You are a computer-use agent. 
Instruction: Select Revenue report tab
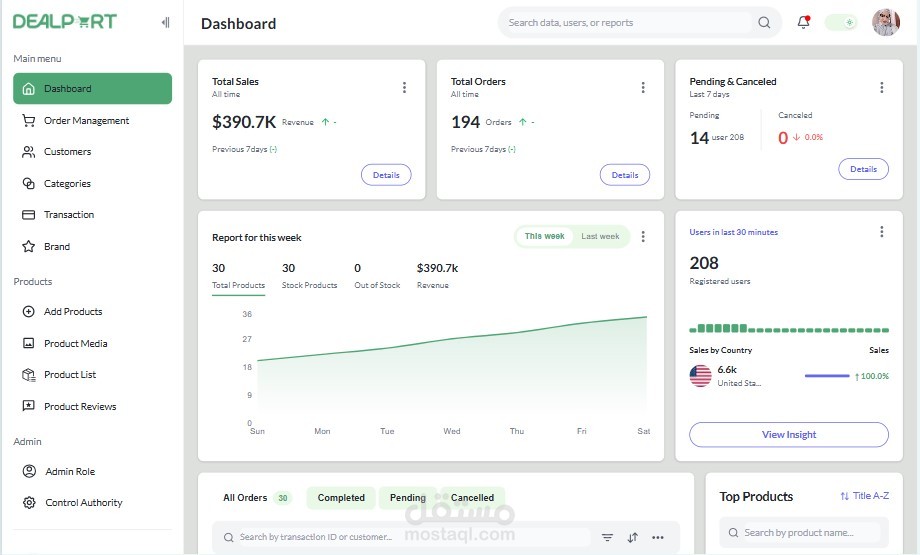(437, 276)
